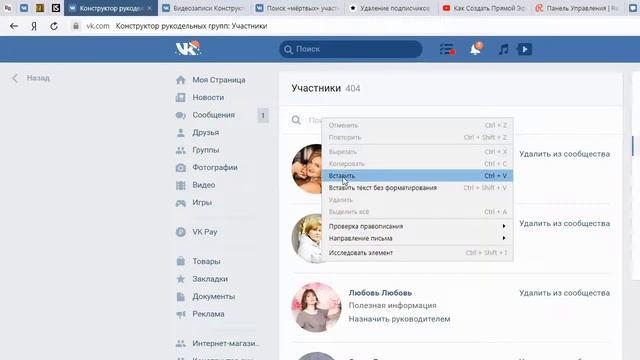Click the browser back arrow
Viewport: 640px width, 360px height.
point(14,26)
